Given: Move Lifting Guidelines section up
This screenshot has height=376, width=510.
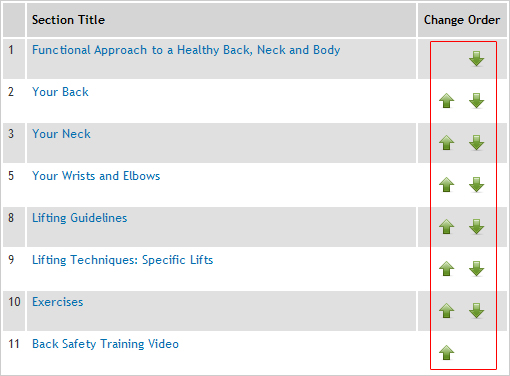Looking at the screenshot, I should tap(447, 227).
